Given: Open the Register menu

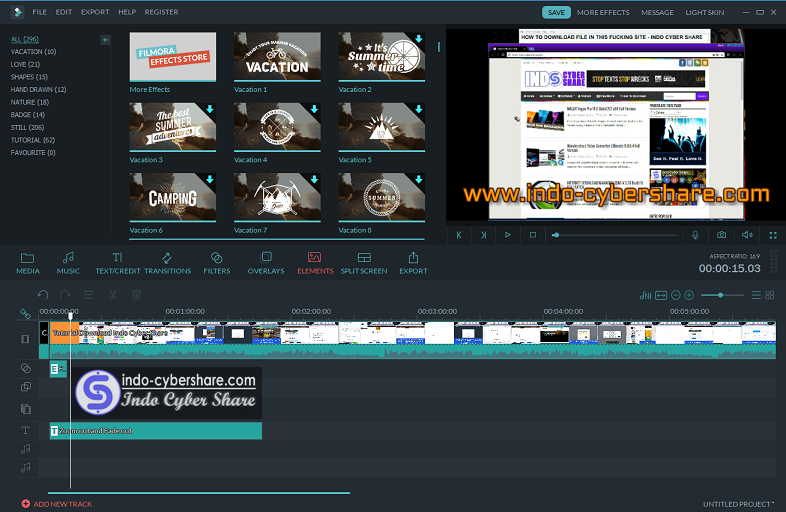Looking at the screenshot, I should click(161, 12).
